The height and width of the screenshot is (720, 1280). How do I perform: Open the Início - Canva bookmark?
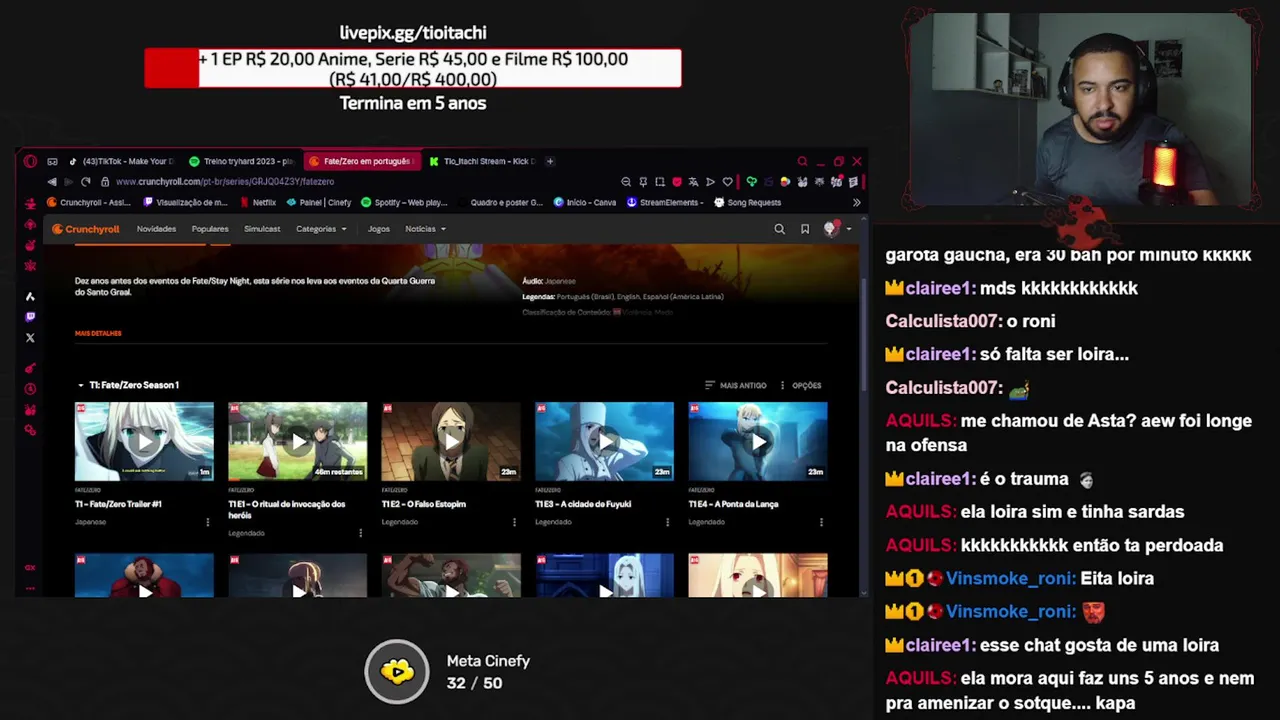tap(585, 202)
